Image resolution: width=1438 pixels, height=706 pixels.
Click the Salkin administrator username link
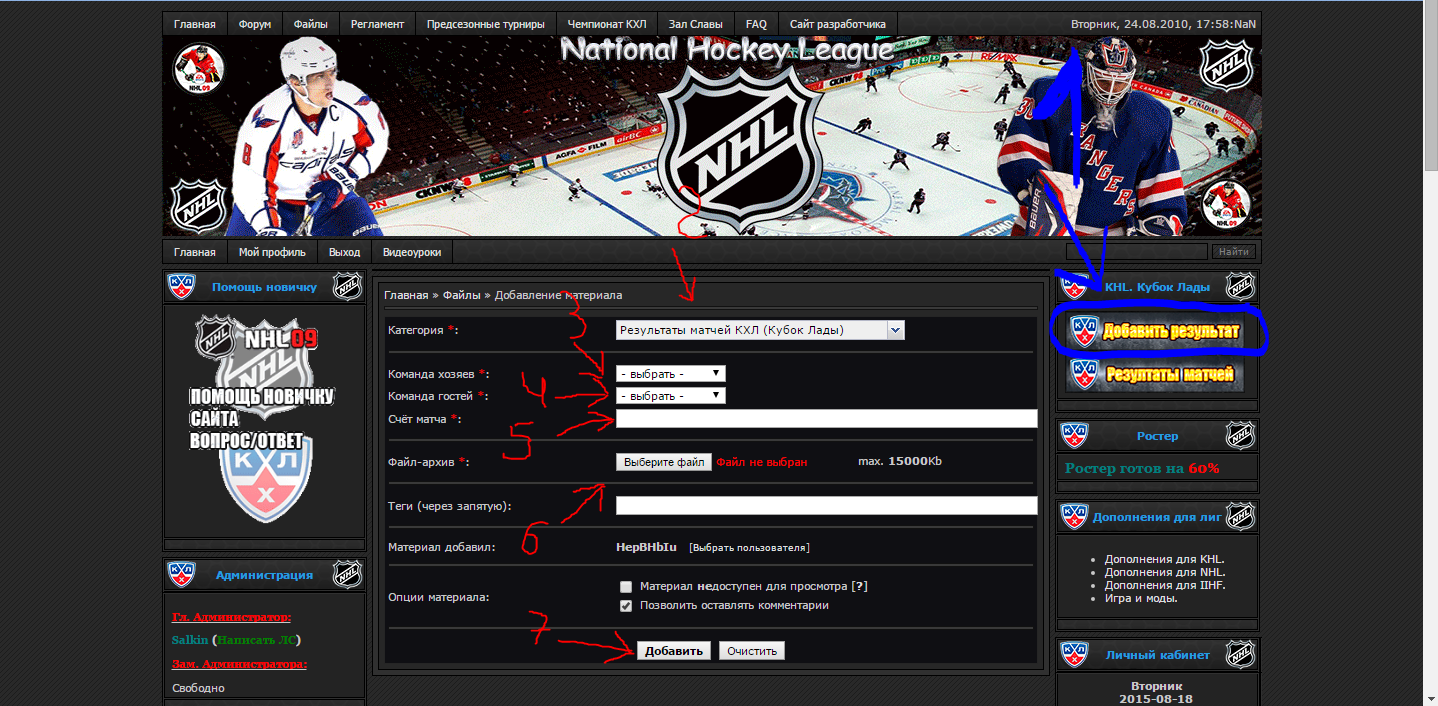(190, 640)
